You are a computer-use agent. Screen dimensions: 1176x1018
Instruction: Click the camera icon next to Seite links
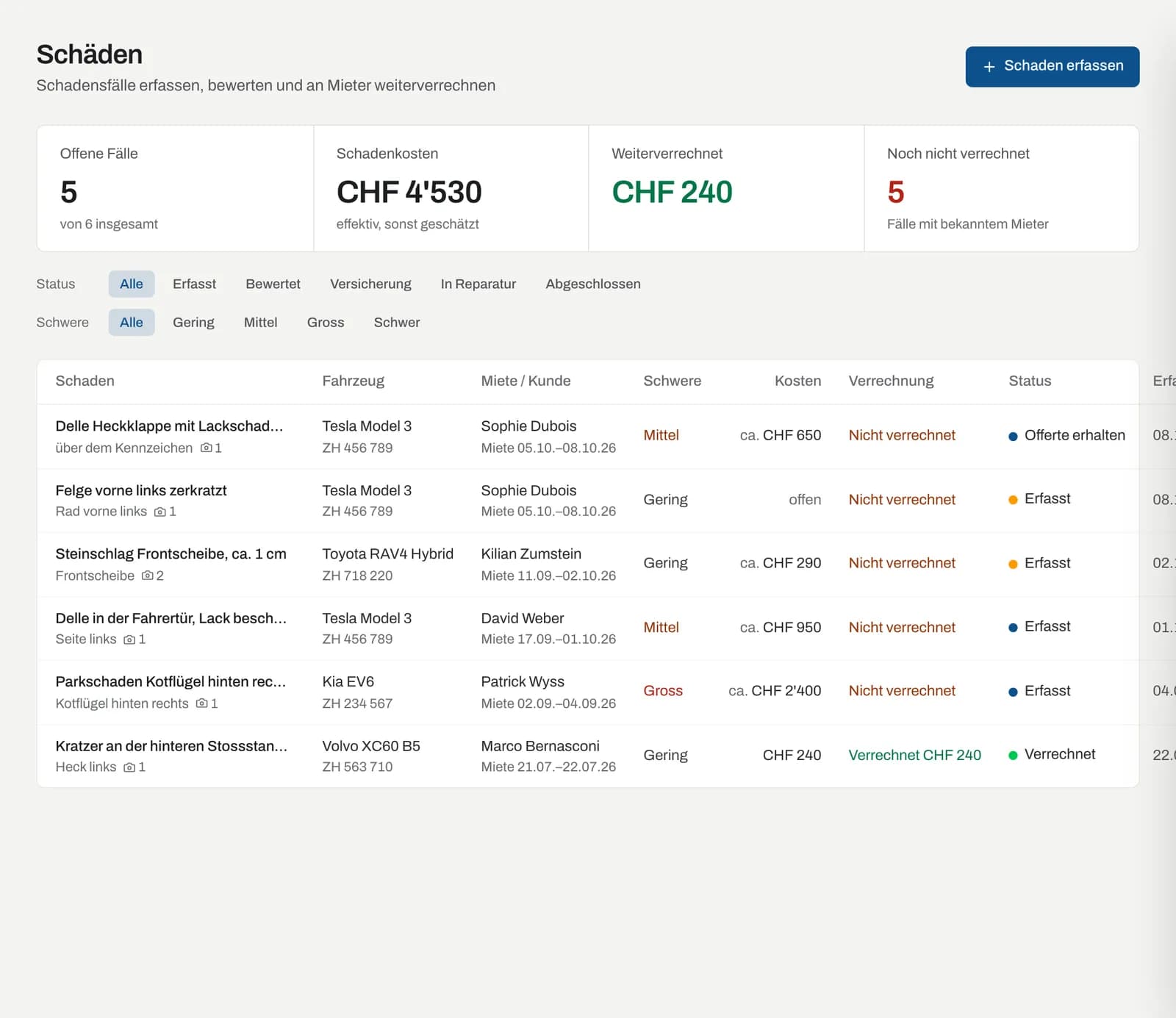pyautogui.click(x=129, y=639)
